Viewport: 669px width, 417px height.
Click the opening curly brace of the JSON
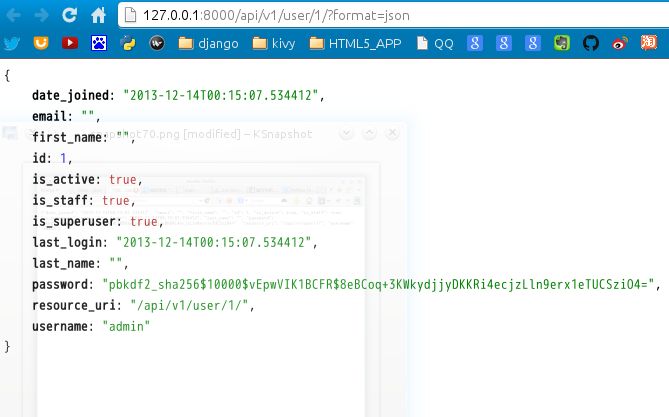7,75
